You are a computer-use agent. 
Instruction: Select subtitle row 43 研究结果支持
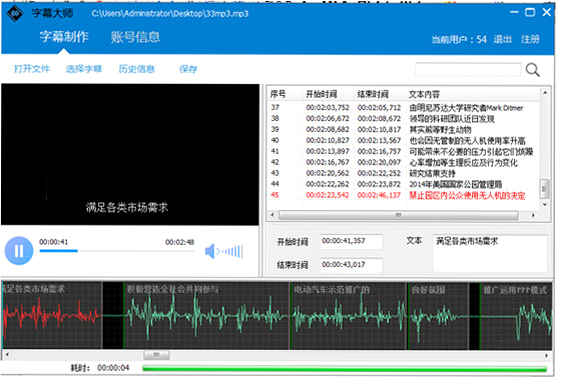point(404,173)
